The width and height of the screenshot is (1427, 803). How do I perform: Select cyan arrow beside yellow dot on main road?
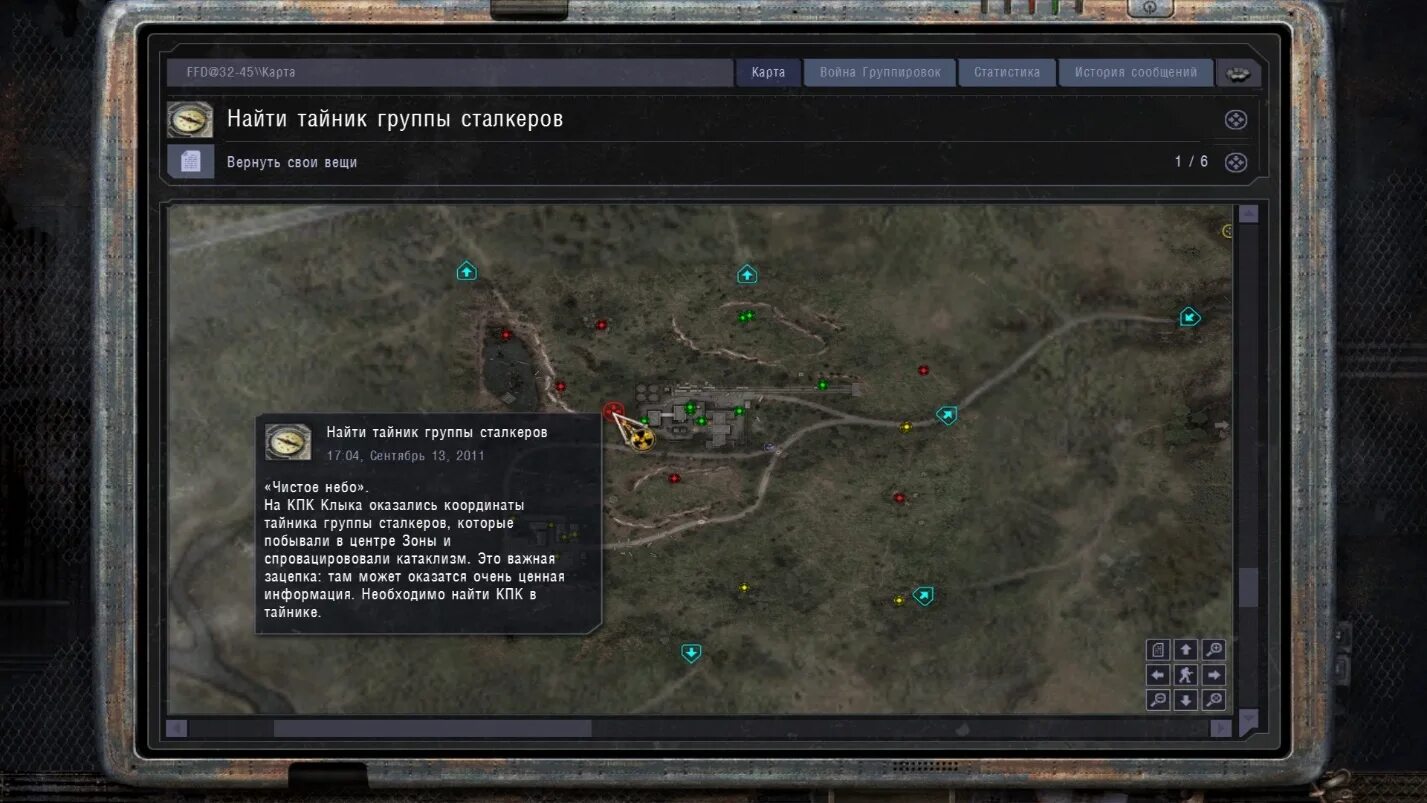pos(946,413)
